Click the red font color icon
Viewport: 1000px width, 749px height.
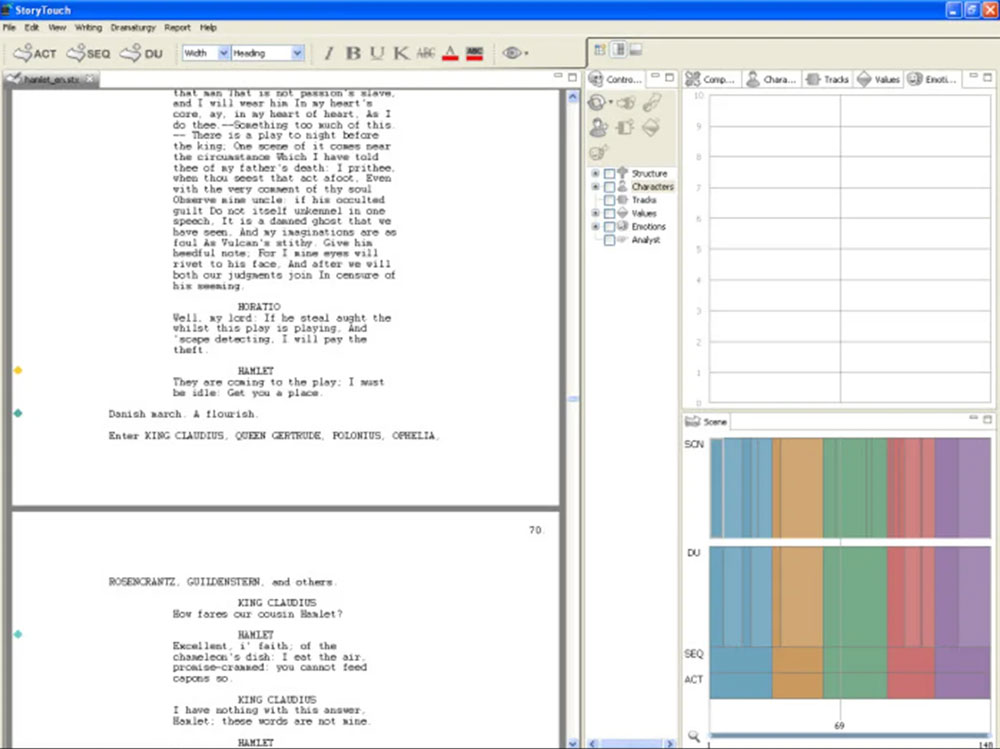[x=450, y=53]
